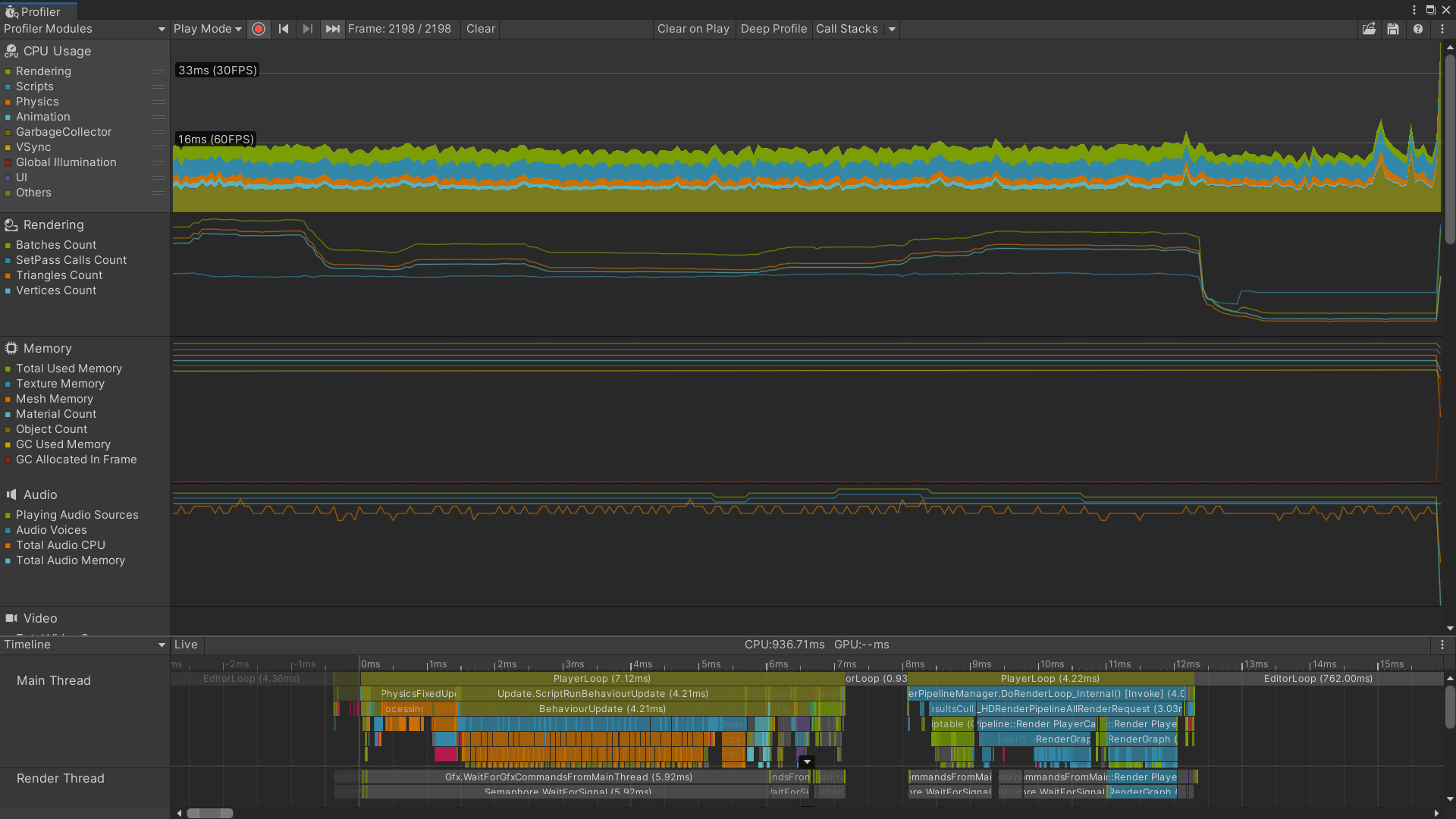
Task: Save profiler data to disk
Action: [1393, 29]
